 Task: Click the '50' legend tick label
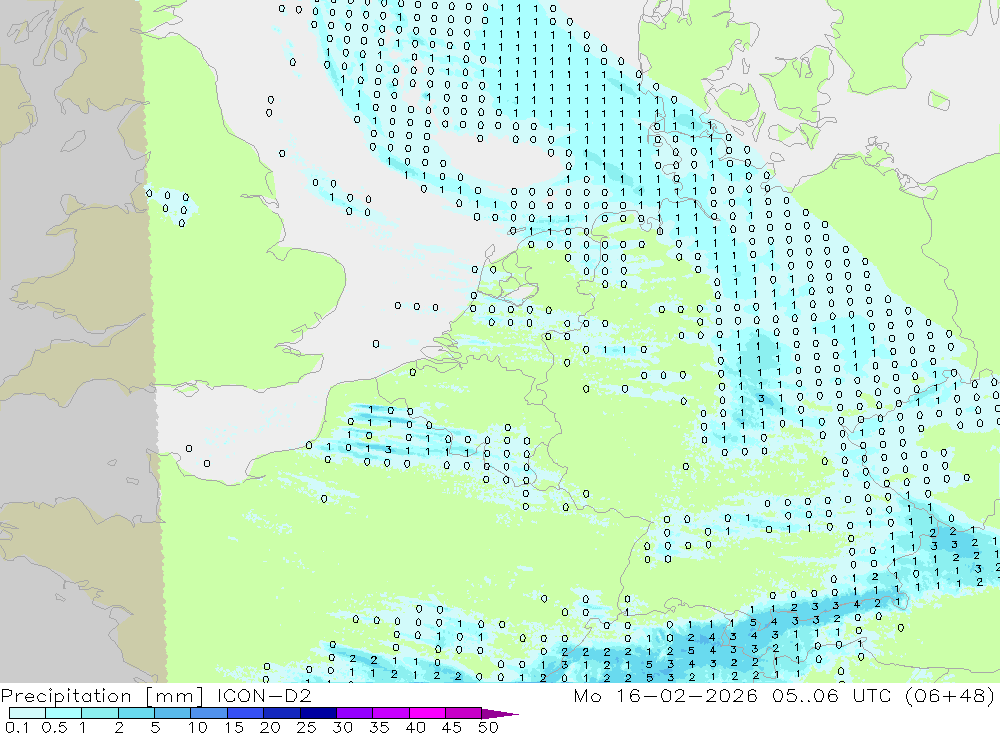[x=488, y=727]
